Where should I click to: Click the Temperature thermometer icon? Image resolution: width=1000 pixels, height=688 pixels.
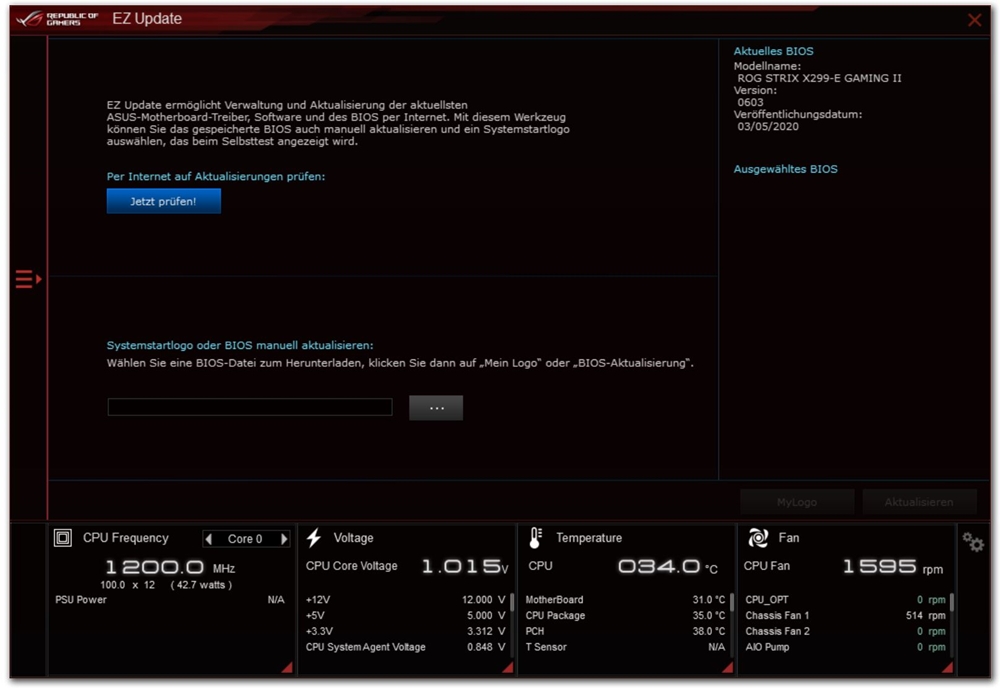click(535, 538)
